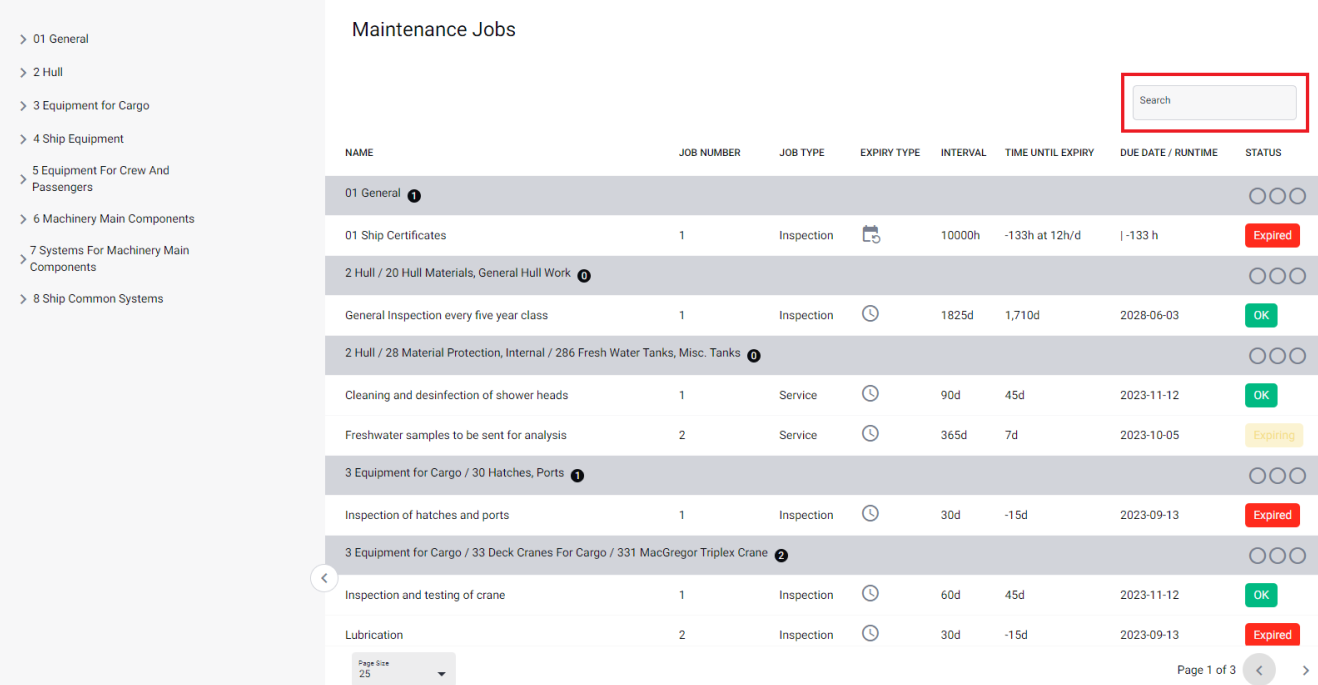Viewport: 1318px width, 685px height.
Task: Click count badge after General Hull Work group
Action: (584, 275)
